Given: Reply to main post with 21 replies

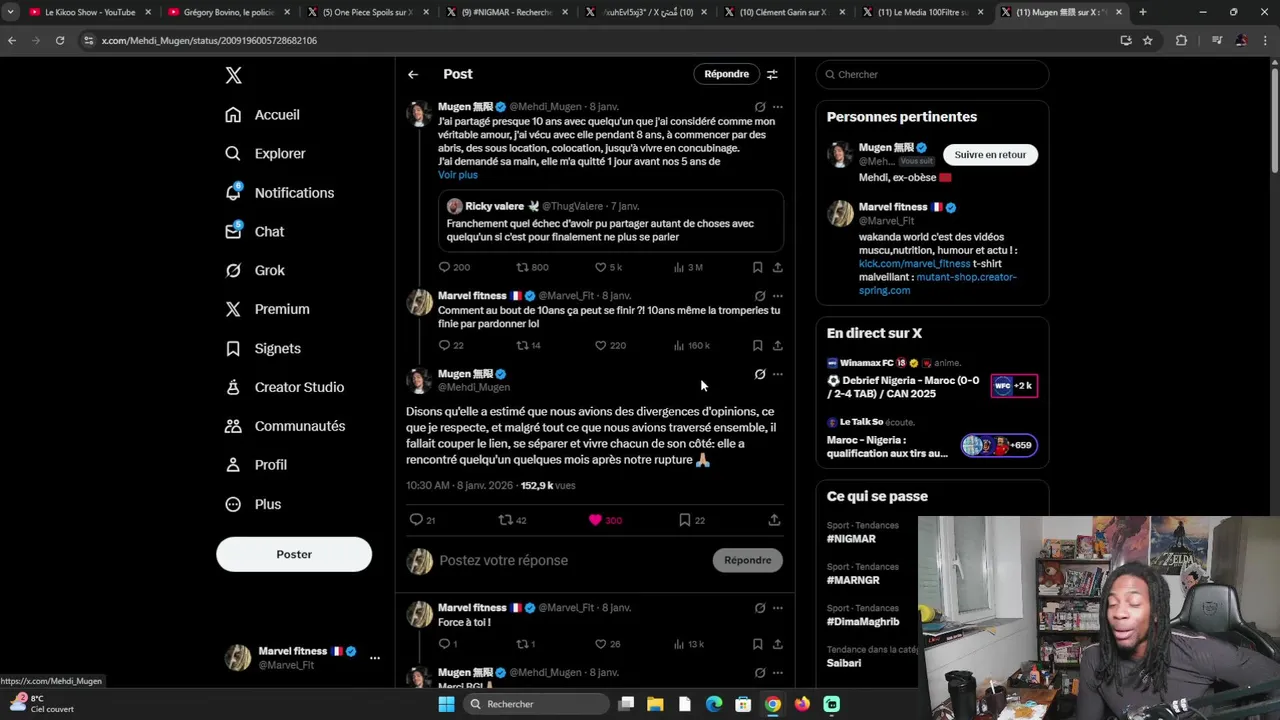Looking at the screenshot, I should tap(422, 520).
